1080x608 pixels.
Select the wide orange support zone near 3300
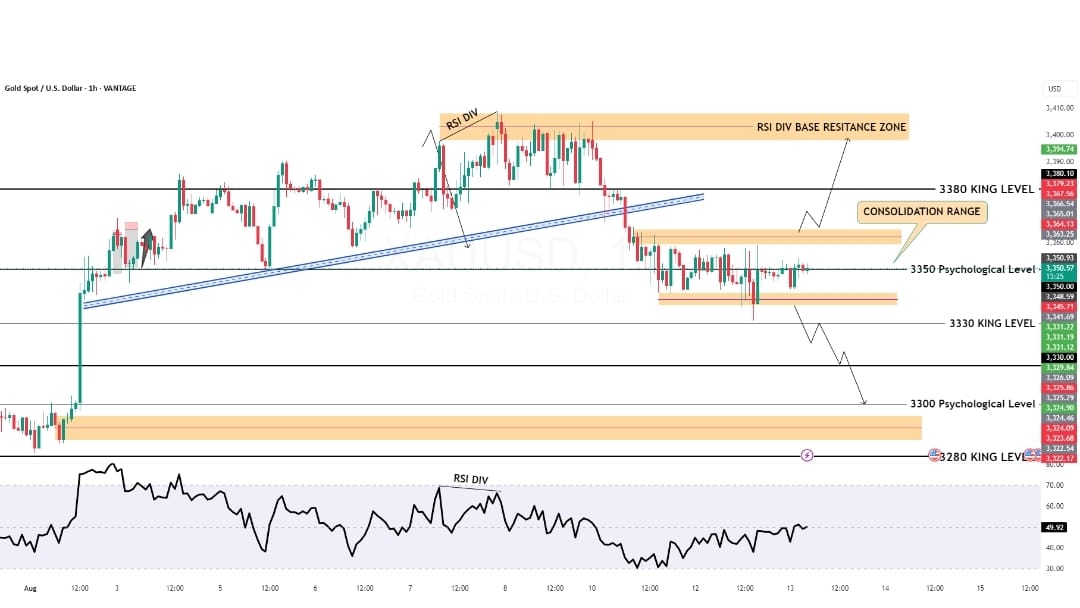pos(488,428)
